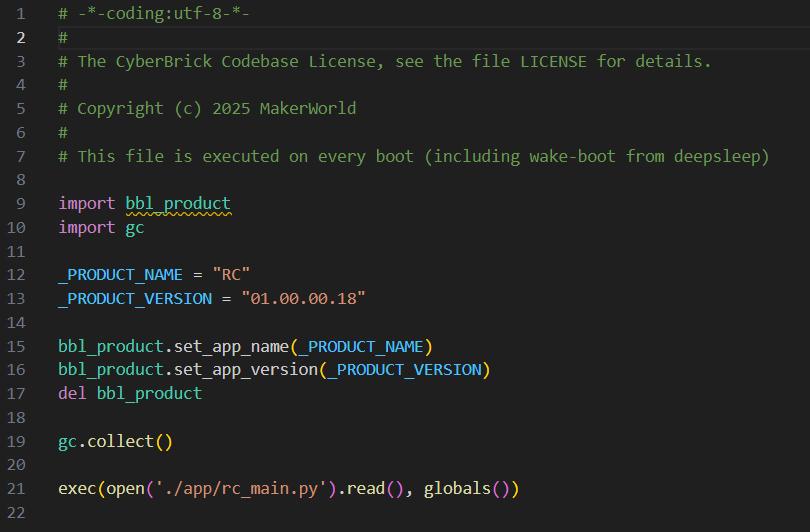Click the del keyword on line 17
Image resolution: width=810 pixels, height=532 pixels.
point(72,394)
